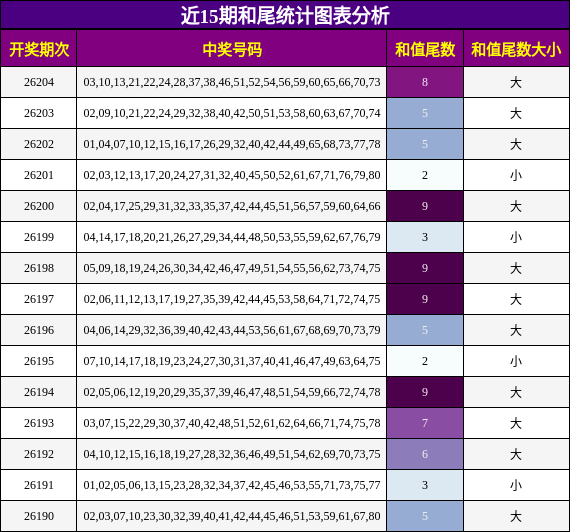Click sum tail digit 2 in row 26195
Screen dimensions: 570x532
(425, 361)
